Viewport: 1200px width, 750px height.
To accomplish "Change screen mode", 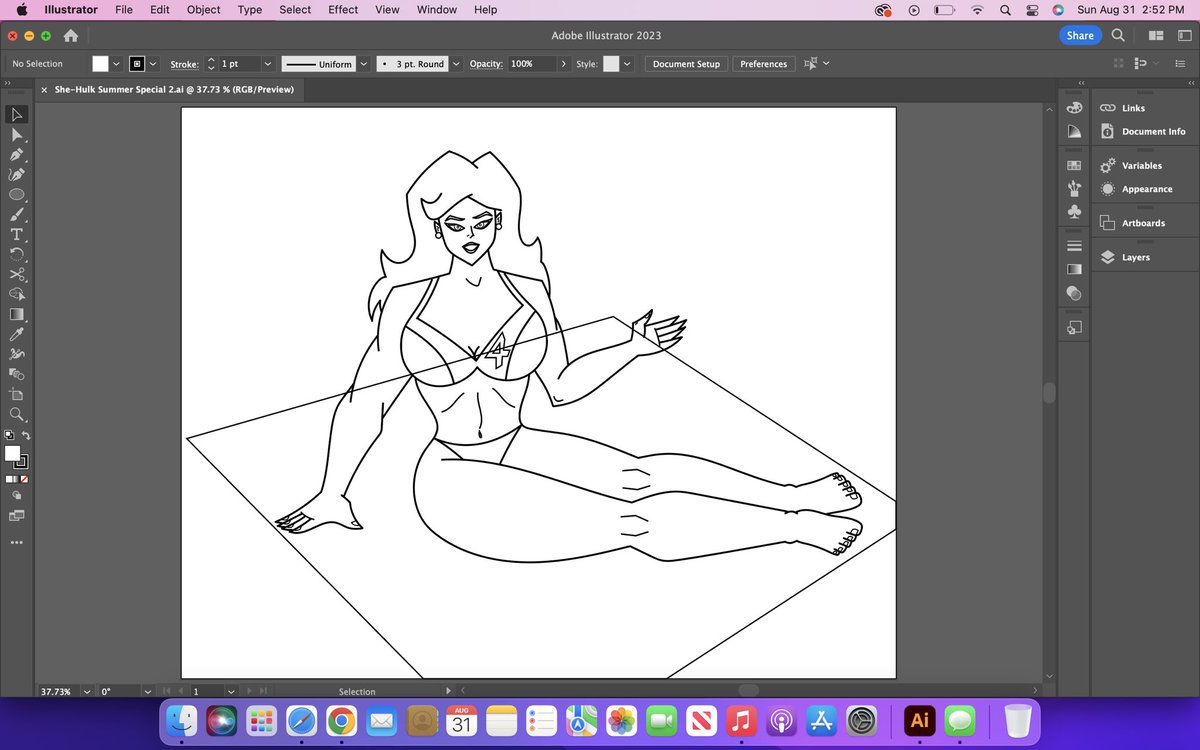I will click(x=16, y=516).
